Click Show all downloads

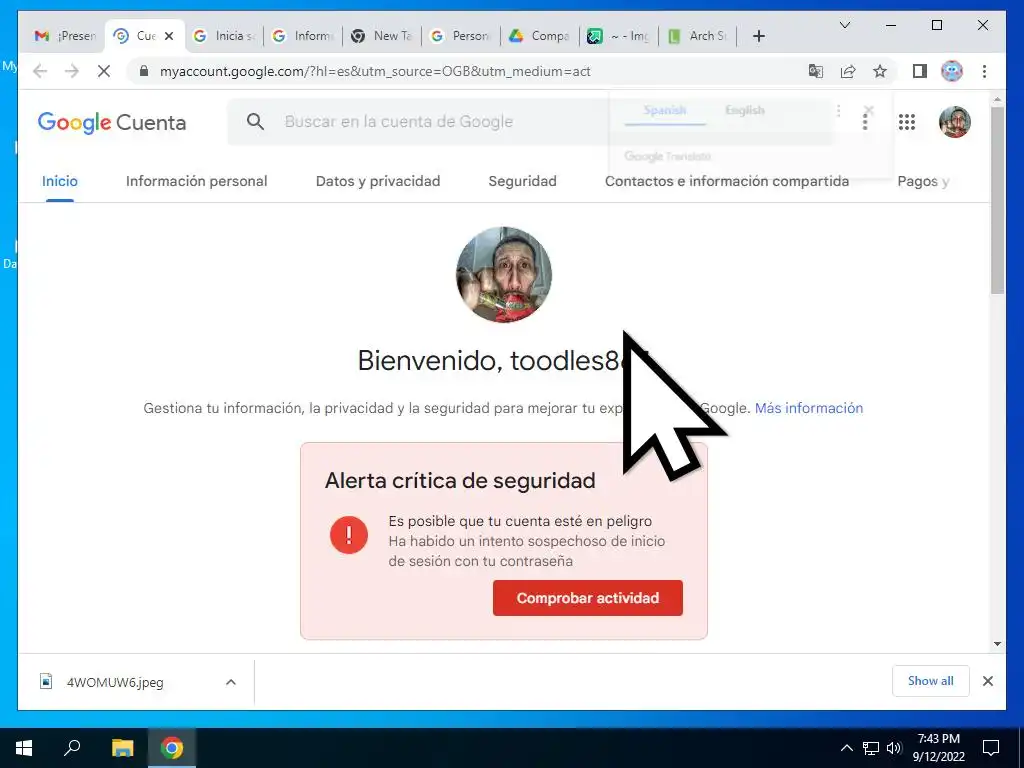tap(931, 681)
